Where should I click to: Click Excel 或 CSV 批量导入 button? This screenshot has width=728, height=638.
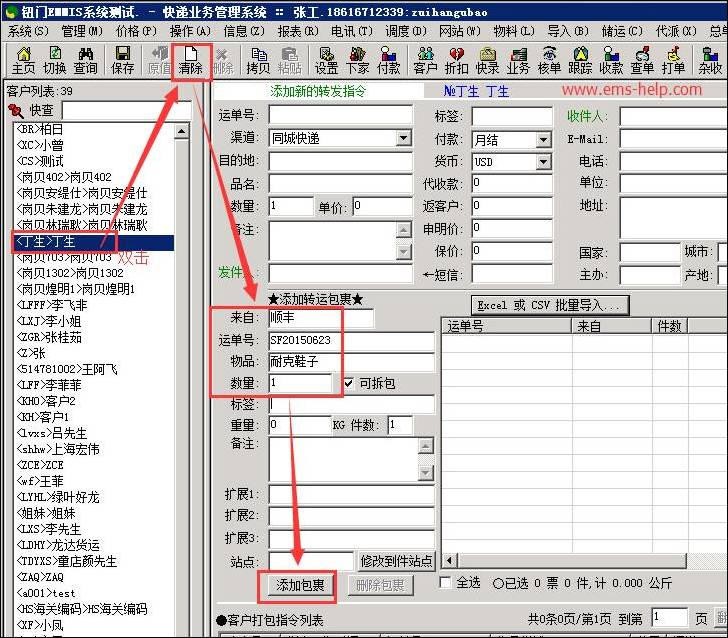tap(550, 305)
